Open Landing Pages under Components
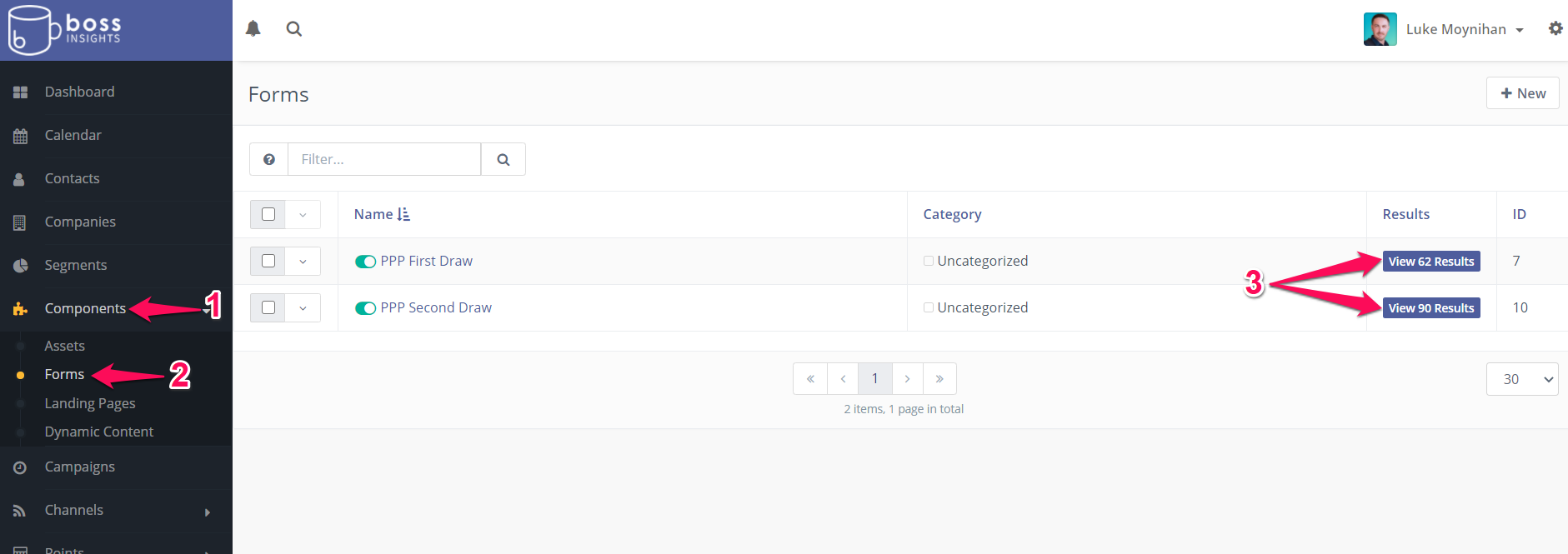The height and width of the screenshot is (554, 1568). point(90,403)
